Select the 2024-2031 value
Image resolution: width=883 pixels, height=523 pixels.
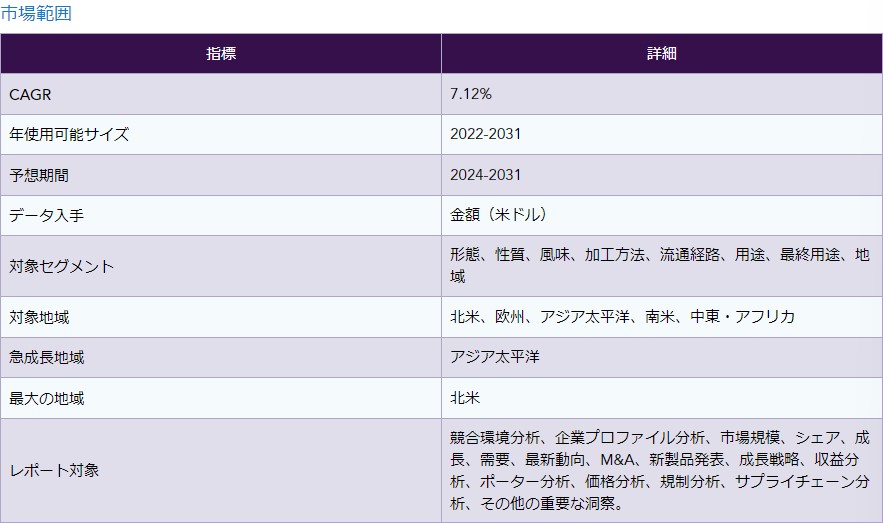click(x=485, y=175)
